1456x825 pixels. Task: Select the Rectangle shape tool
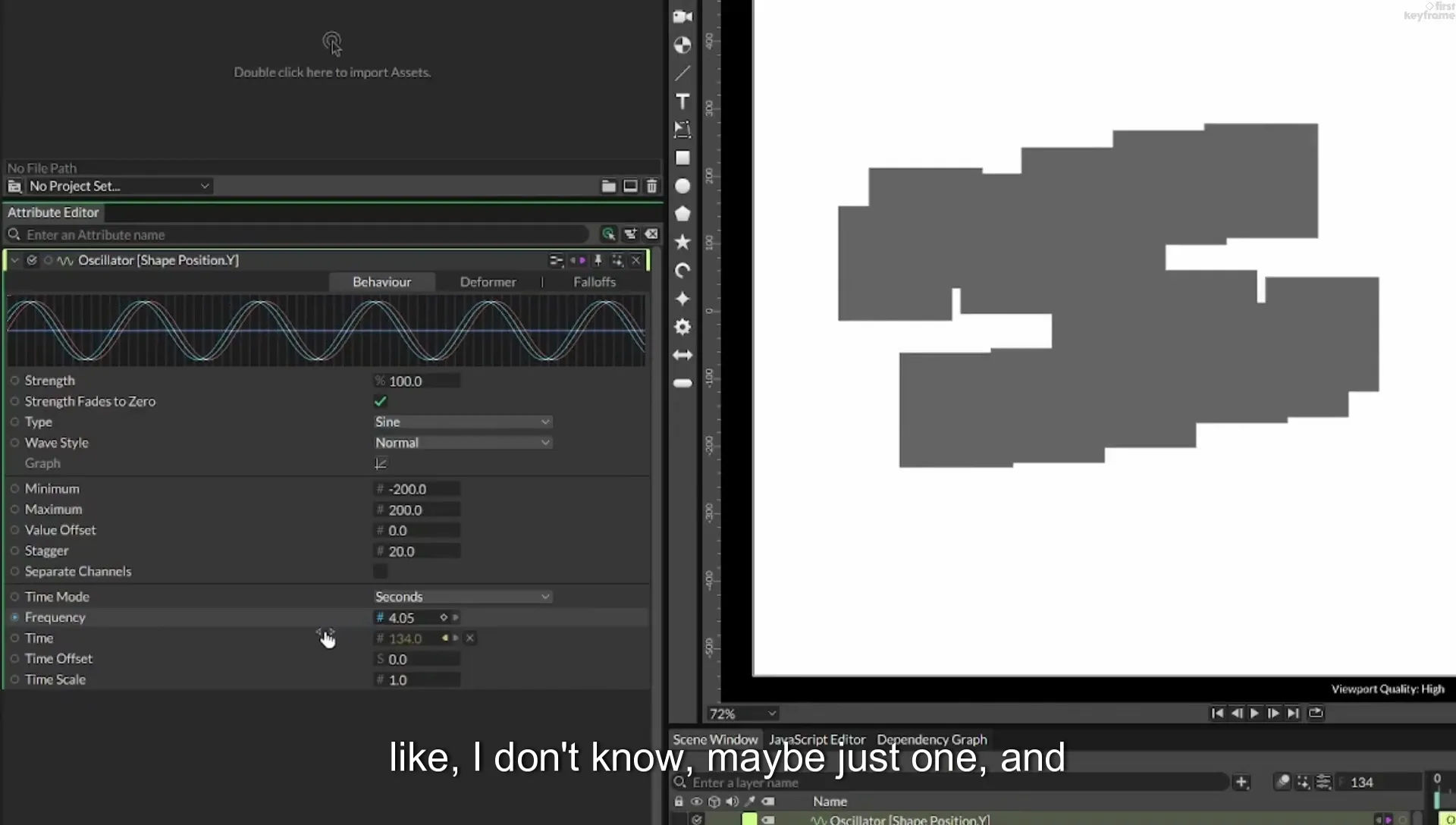(x=682, y=158)
